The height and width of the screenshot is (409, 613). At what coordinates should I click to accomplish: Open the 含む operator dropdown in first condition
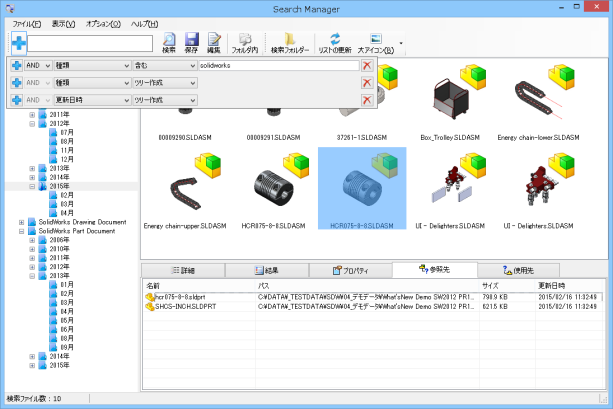coord(164,65)
